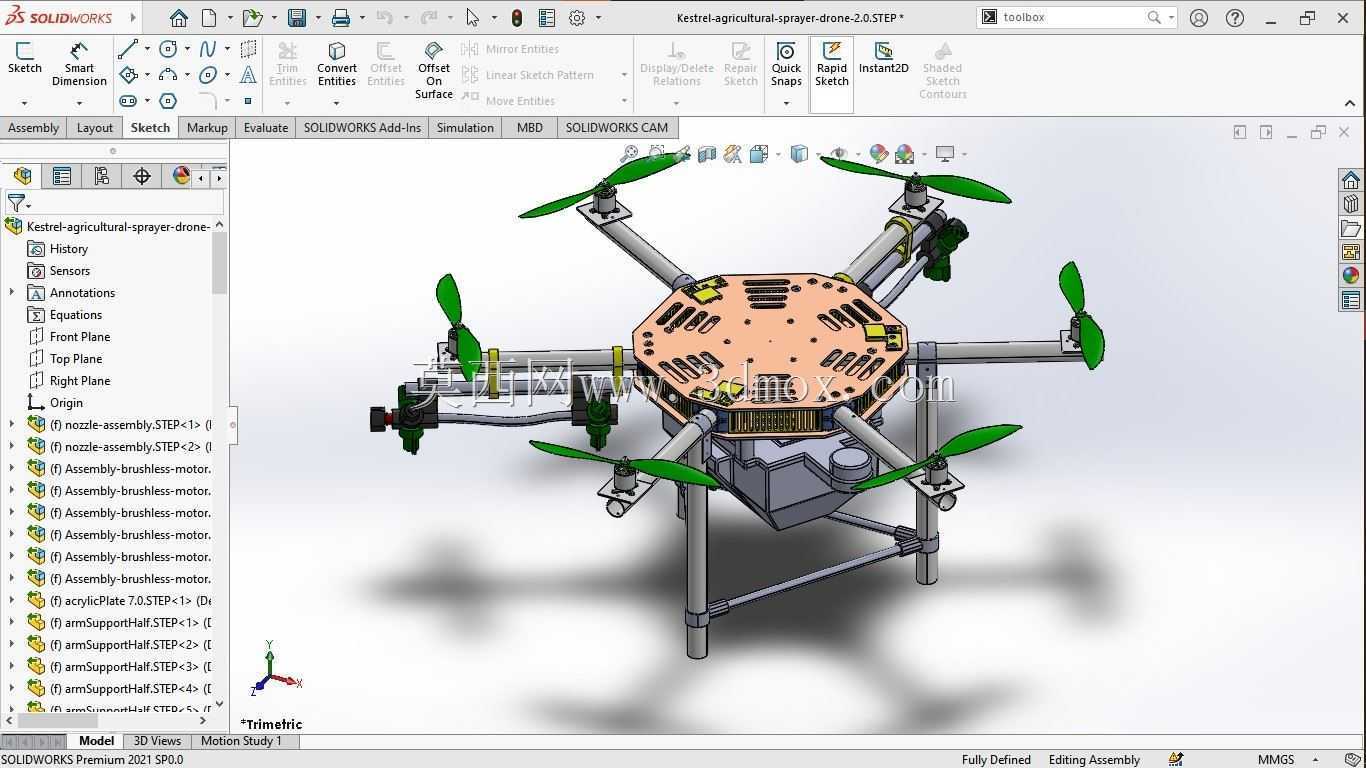Switch to the Evaluate tab

click(x=266, y=128)
